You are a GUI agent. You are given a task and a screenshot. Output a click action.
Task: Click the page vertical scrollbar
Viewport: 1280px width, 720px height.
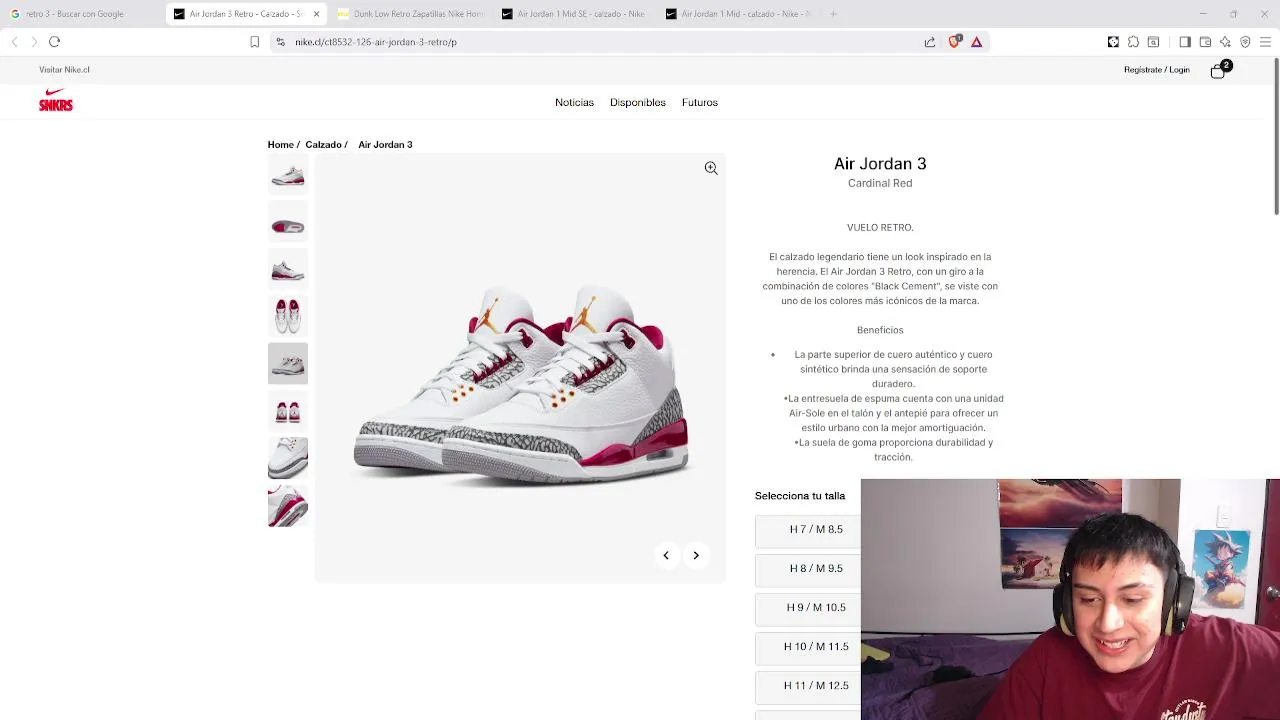click(1275, 136)
